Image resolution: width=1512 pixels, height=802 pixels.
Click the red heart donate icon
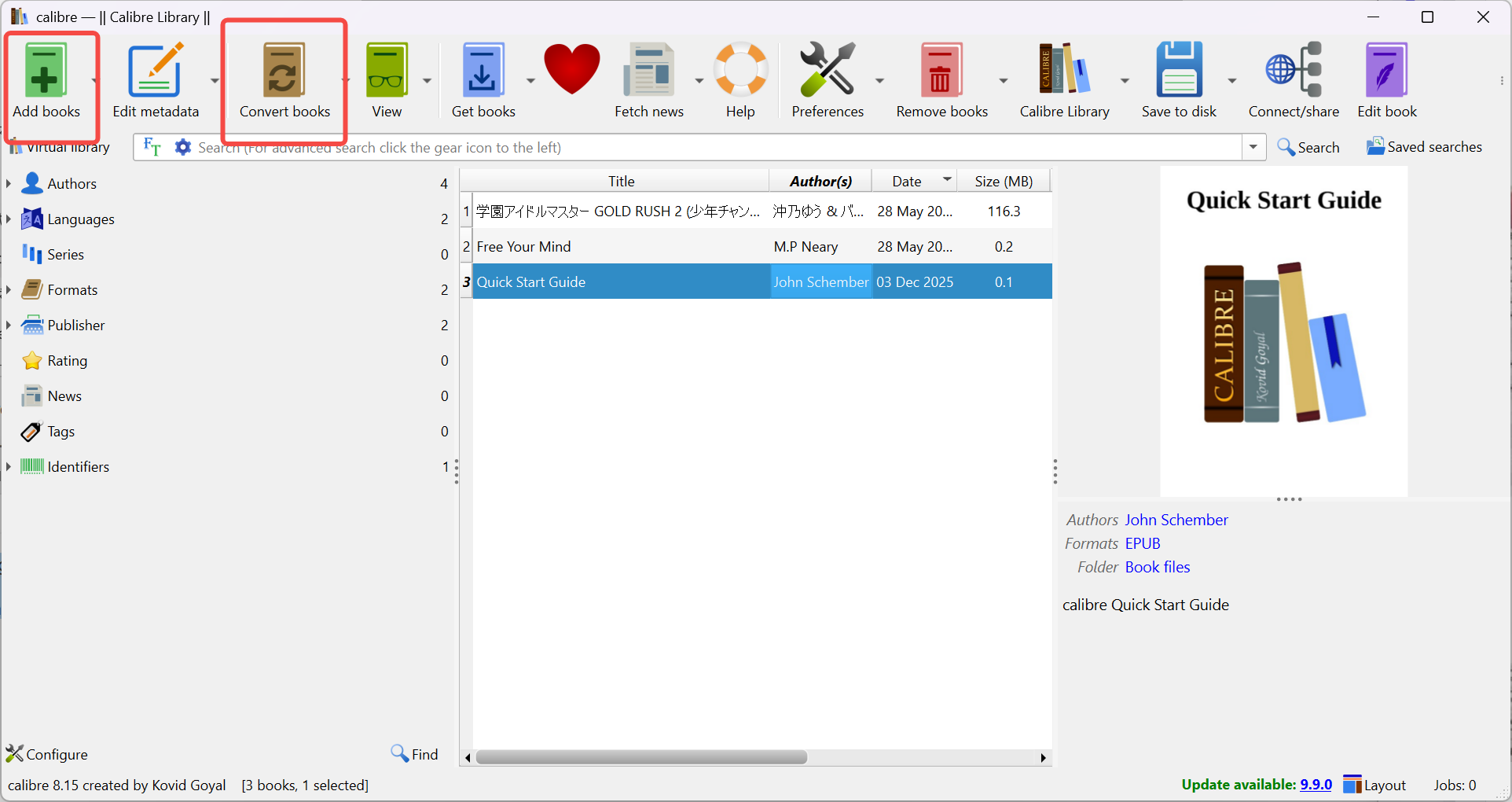572,69
